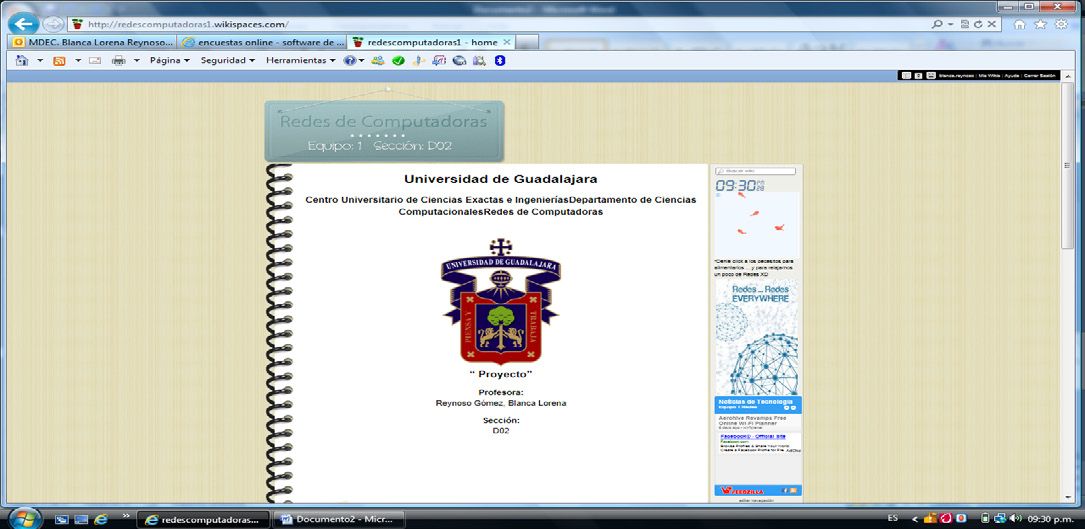
Task: Click the Ayuda link in wiki bar
Action: coord(1012,75)
